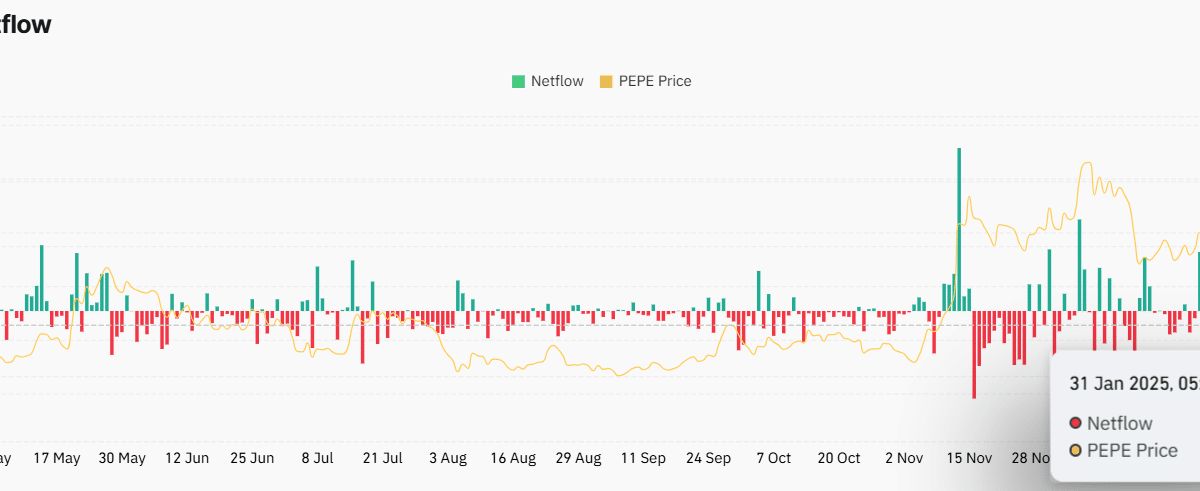Click the 17 May axis label
The height and width of the screenshot is (491, 1200).
pyautogui.click(x=56, y=458)
